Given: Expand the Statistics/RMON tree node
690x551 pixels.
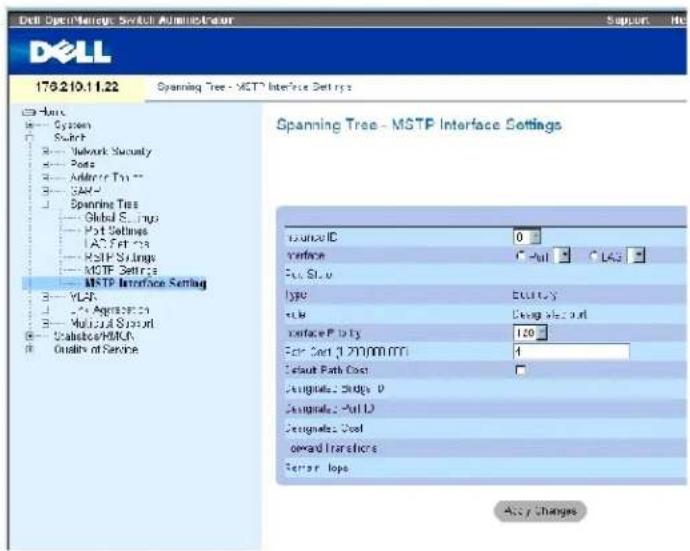Looking at the screenshot, I should (x=29, y=336).
